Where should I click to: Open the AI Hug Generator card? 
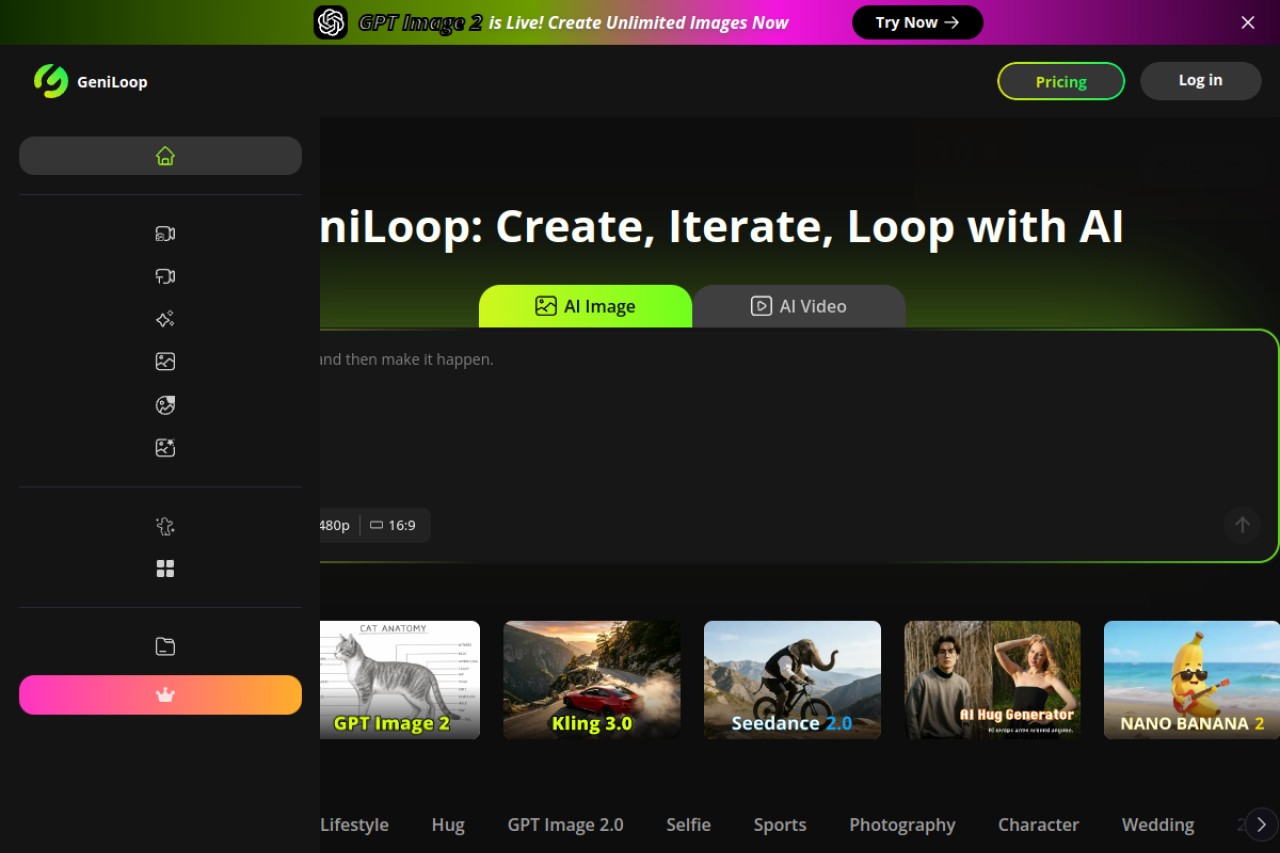click(992, 680)
